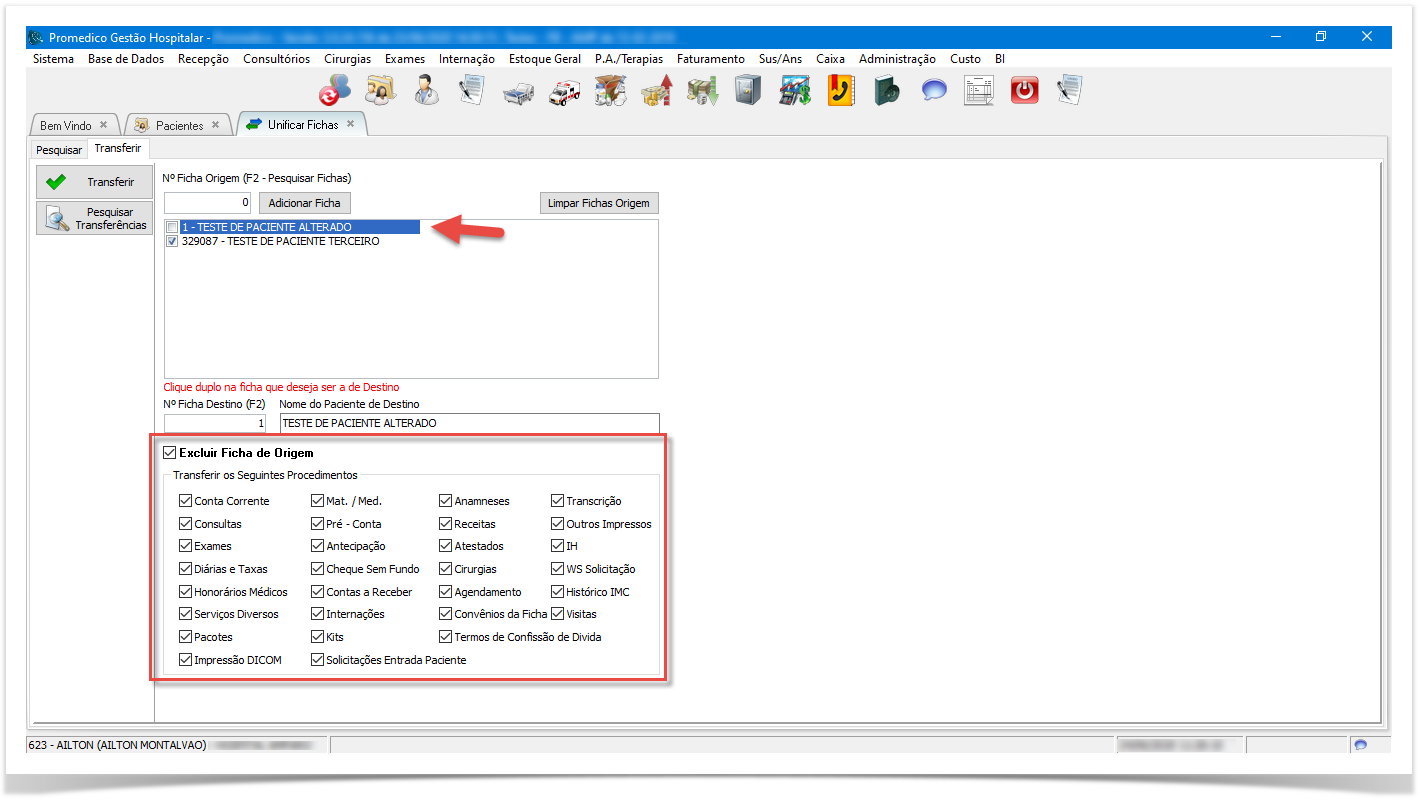Open the Faturamento menu

710,59
